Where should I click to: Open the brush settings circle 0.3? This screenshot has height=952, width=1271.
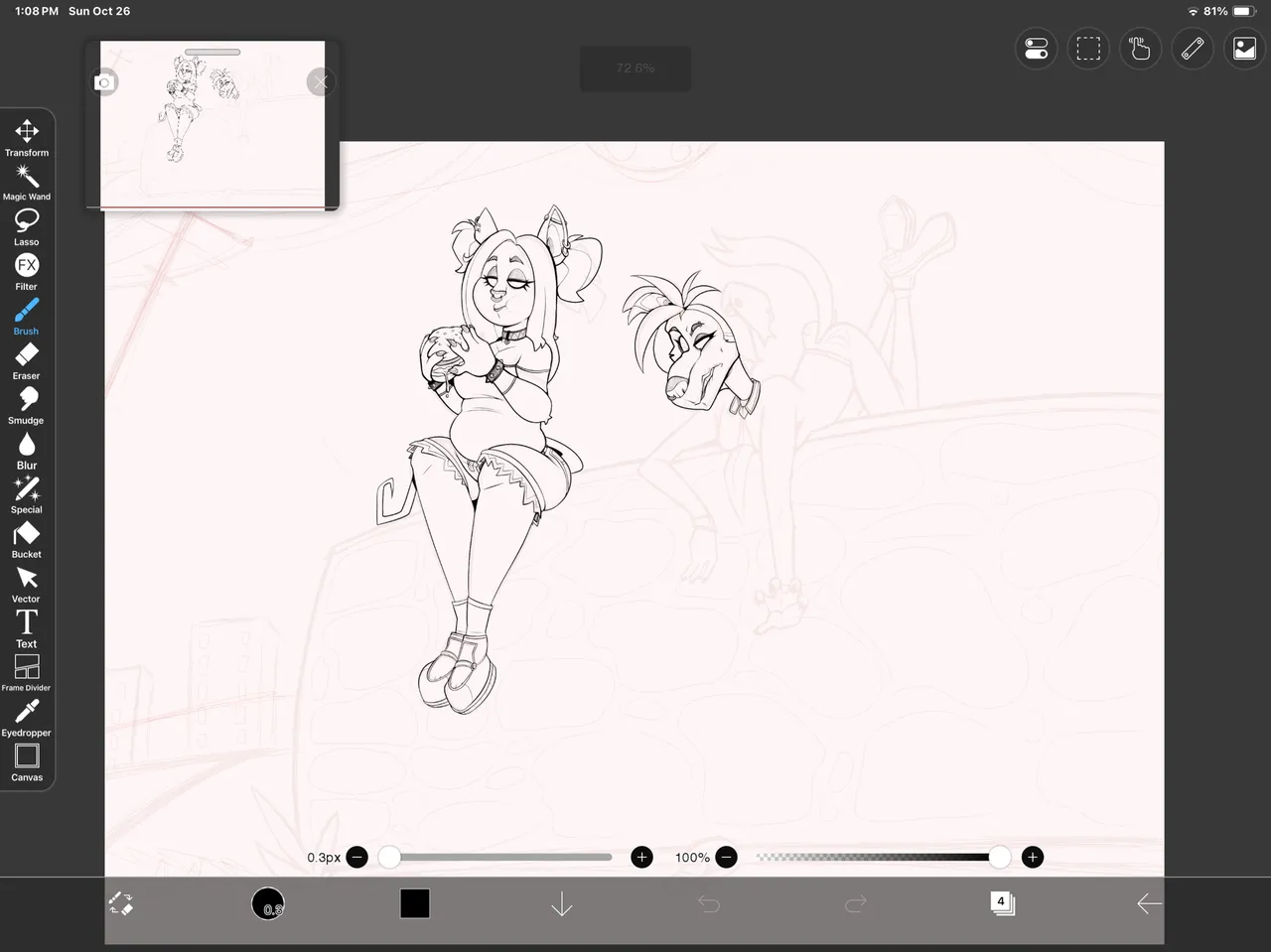pos(268,903)
